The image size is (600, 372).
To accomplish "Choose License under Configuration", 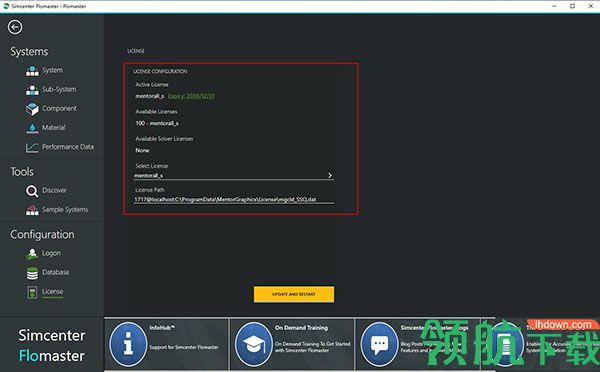I will (x=52, y=291).
